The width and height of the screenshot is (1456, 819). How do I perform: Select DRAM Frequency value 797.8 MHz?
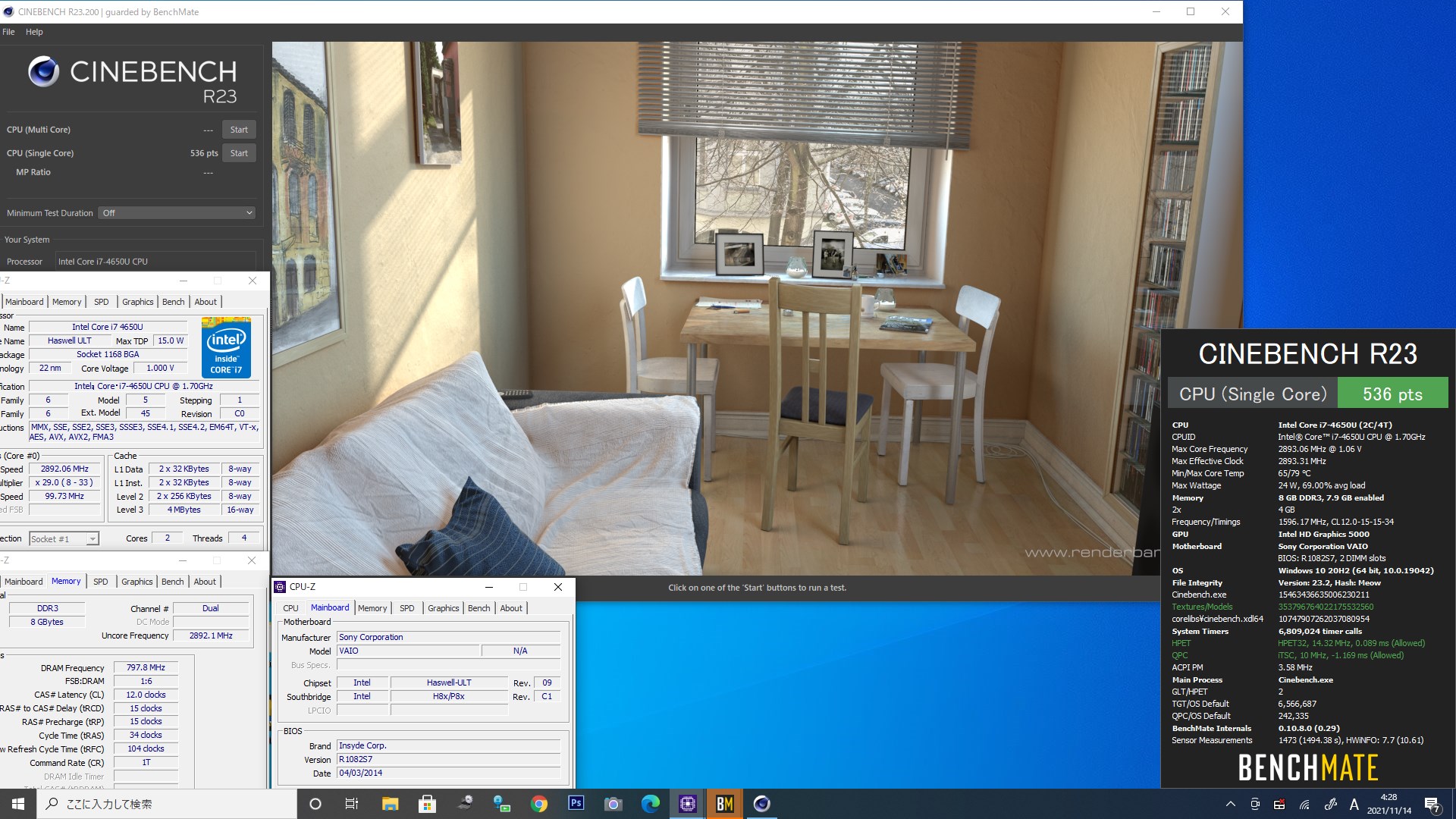146,668
